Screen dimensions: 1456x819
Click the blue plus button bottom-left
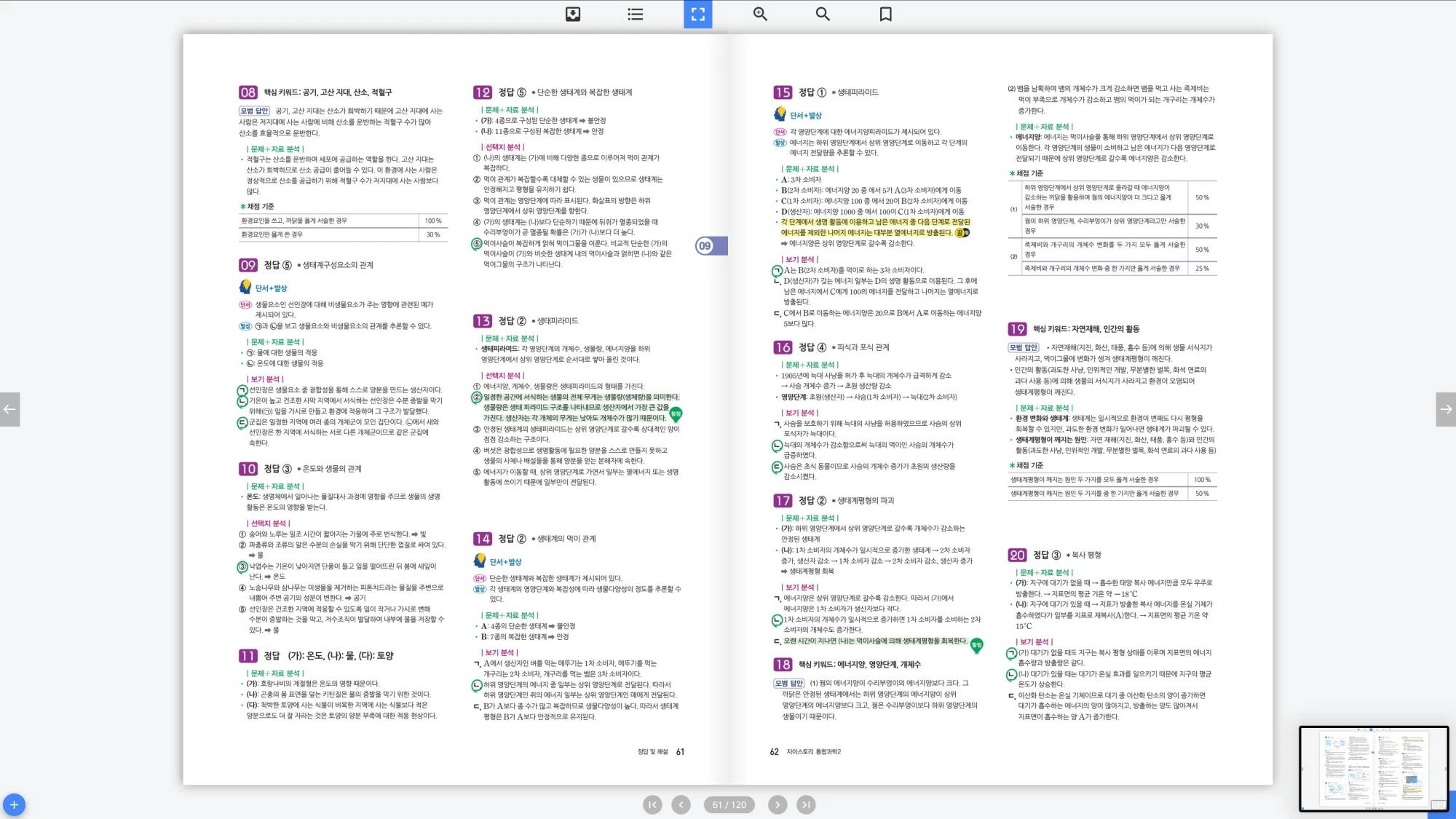[14, 804]
